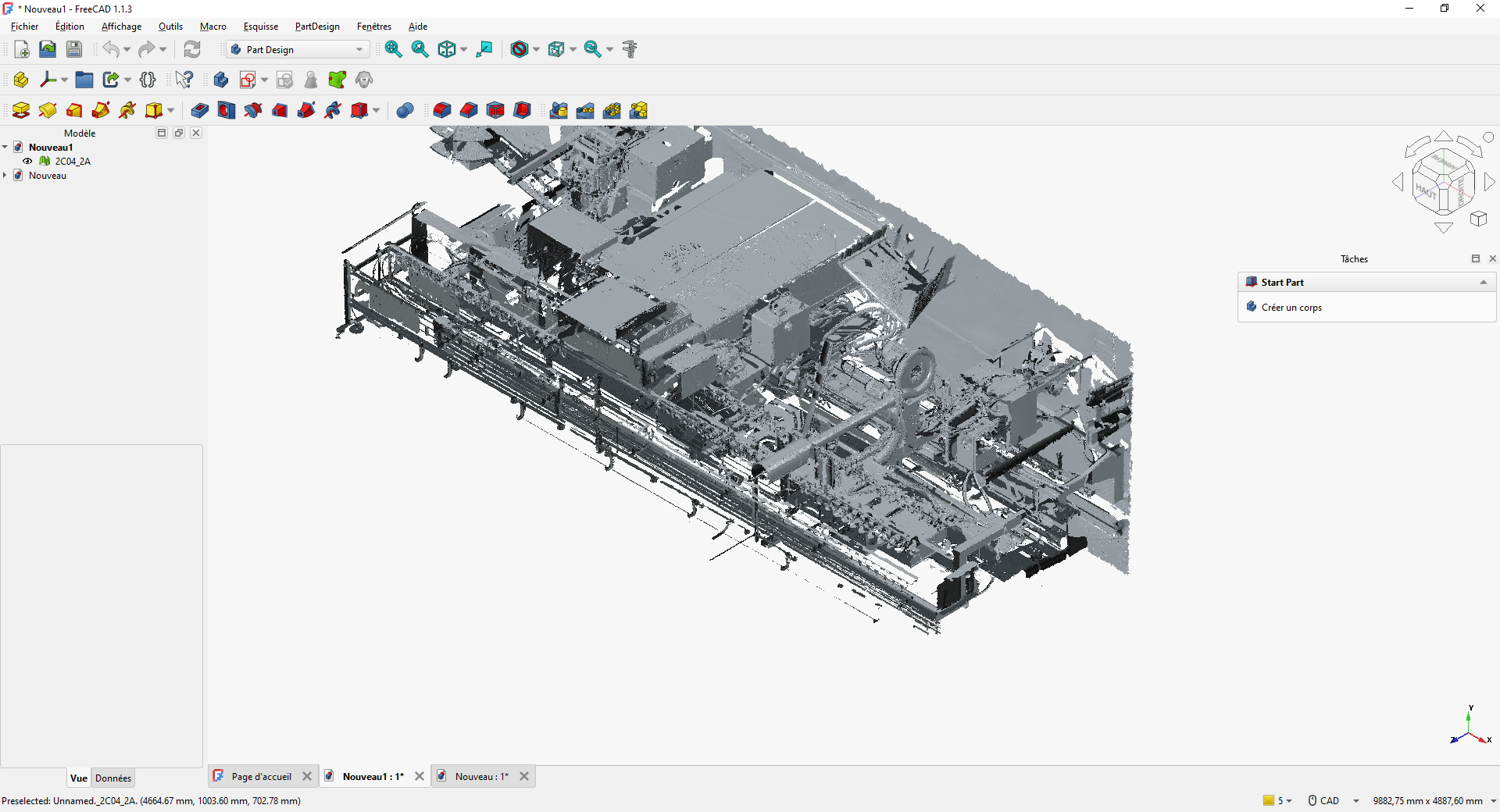Select the MultiTransform tool icon
The height and width of the screenshot is (812, 1500).
point(638,110)
